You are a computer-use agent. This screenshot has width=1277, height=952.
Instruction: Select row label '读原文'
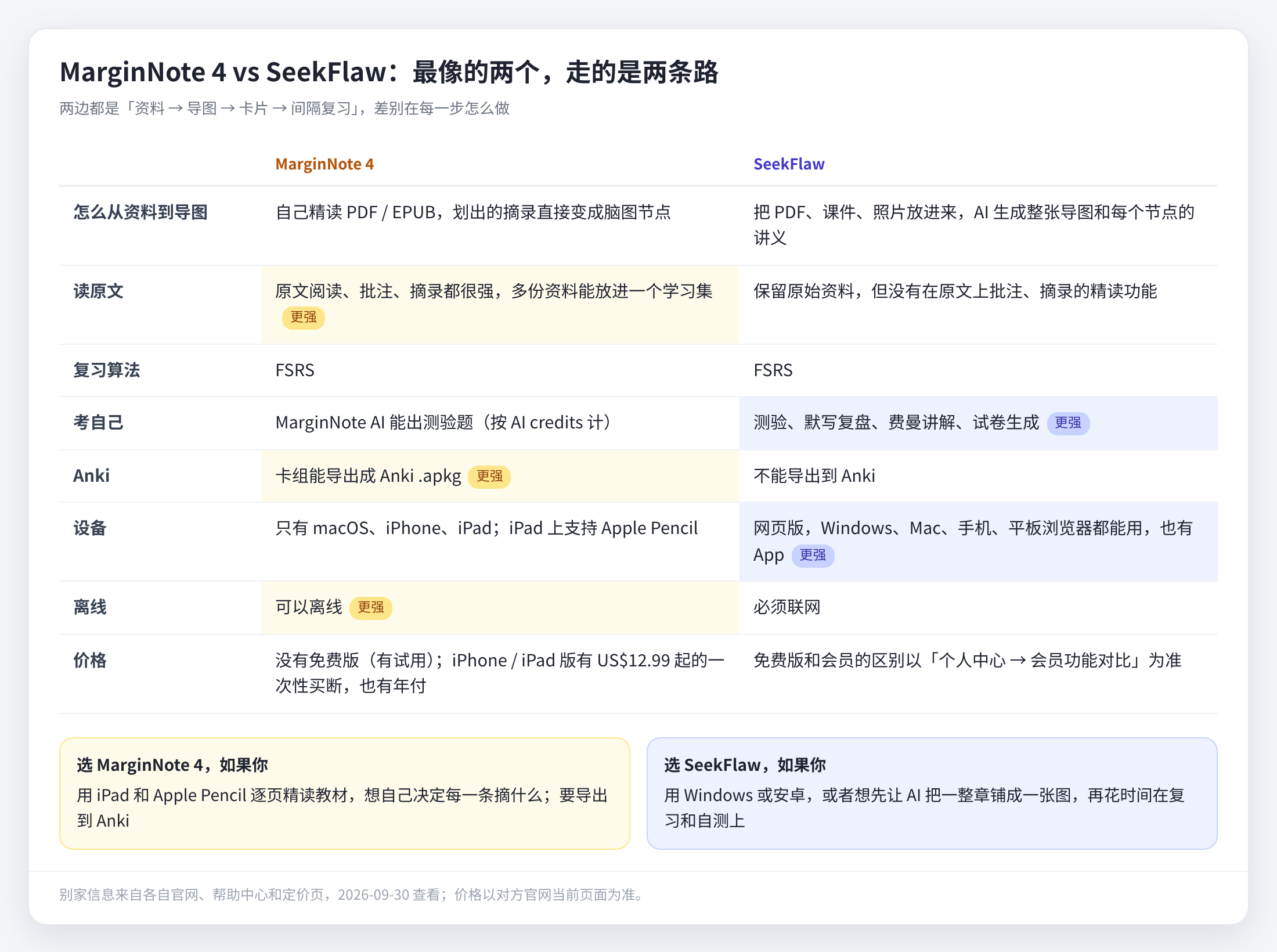[x=99, y=291]
